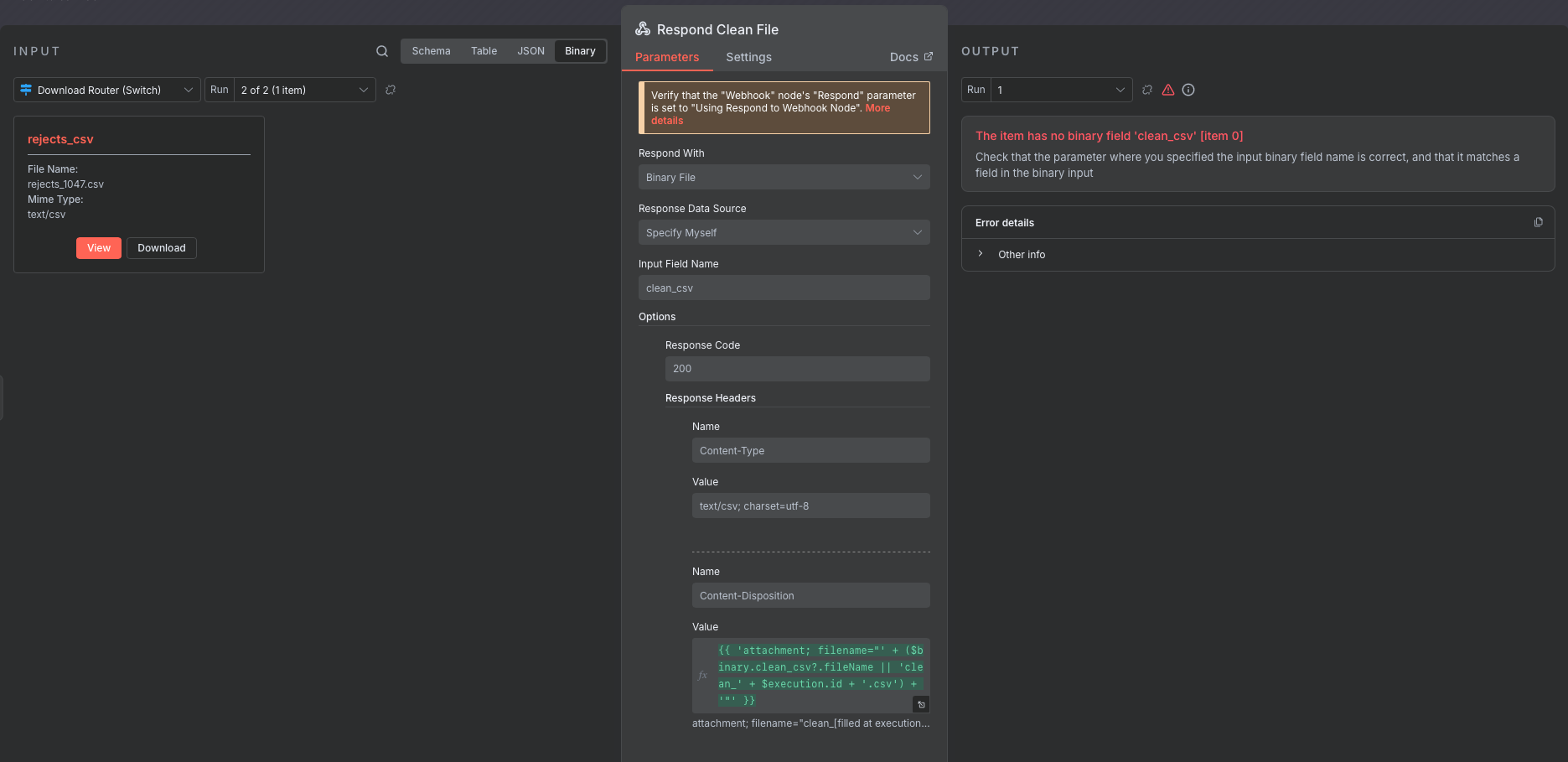Switch input view to Table
Viewport: 1568px width, 762px height.
484,51
